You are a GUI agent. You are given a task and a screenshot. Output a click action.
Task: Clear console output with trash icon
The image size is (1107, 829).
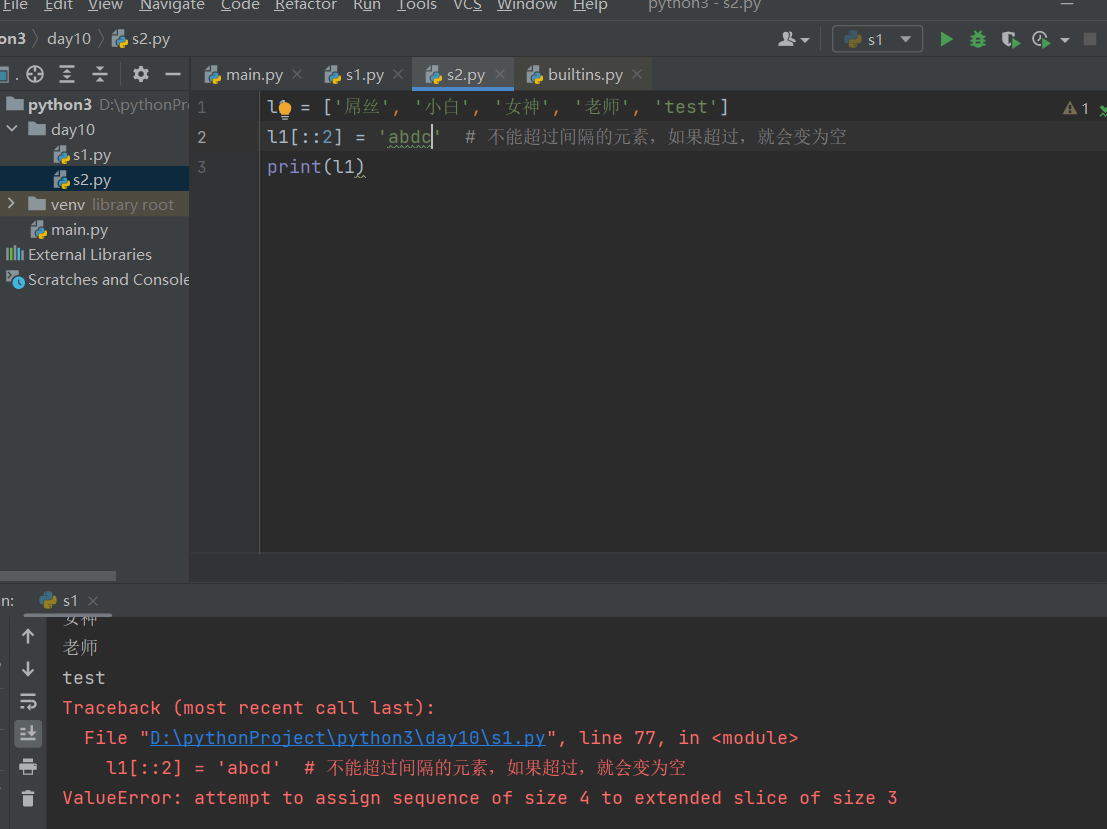[x=28, y=798]
